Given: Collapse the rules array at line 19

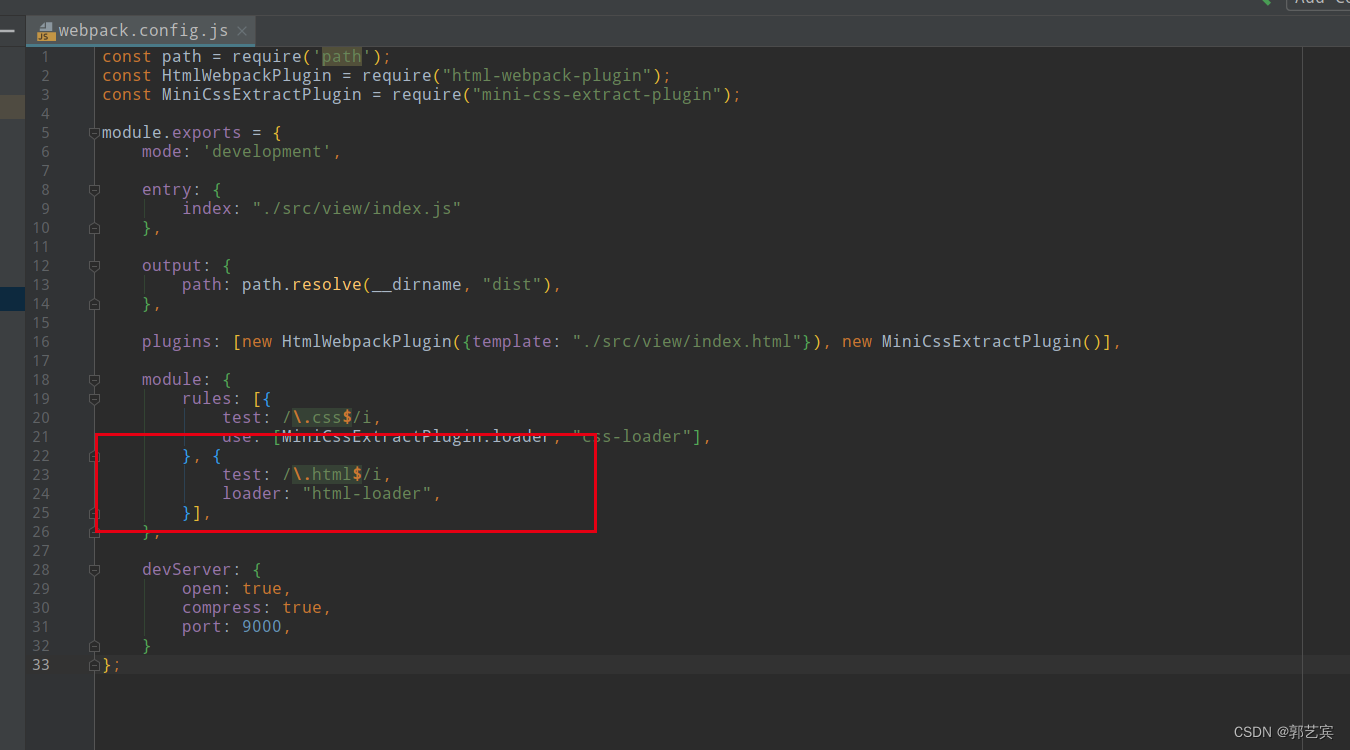Looking at the screenshot, I should (x=94, y=399).
